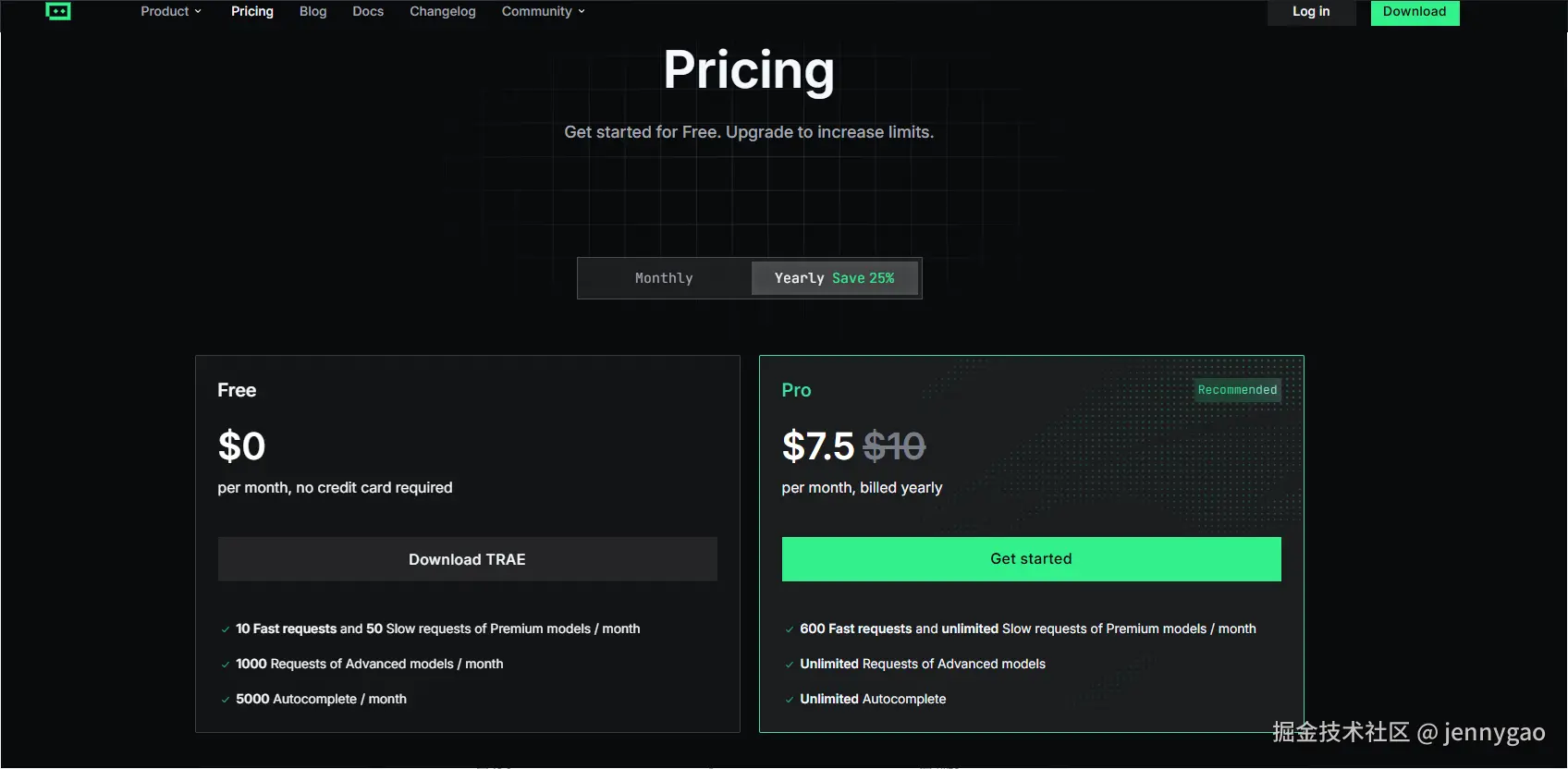This screenshot has height=769, width=1568.
Task: Open the Docs link
Action: (367, 11)
